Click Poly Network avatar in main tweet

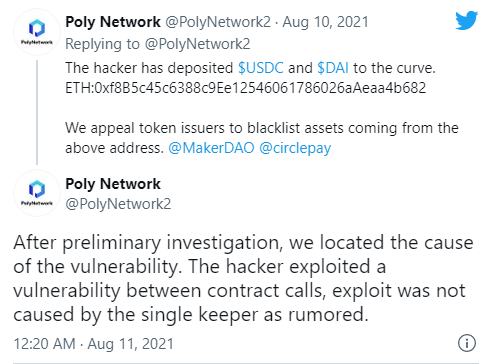(37, 193)
